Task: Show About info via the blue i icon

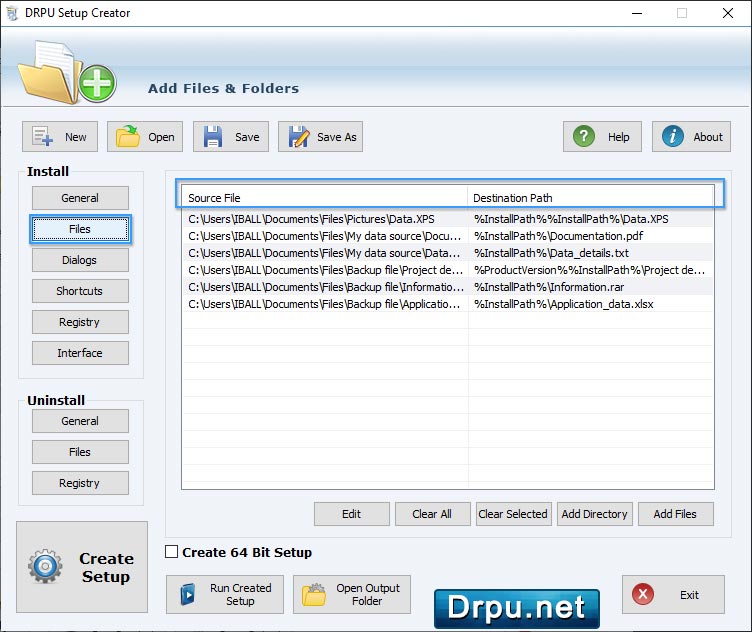Action: pyautogui.click(x=692, y=137)
